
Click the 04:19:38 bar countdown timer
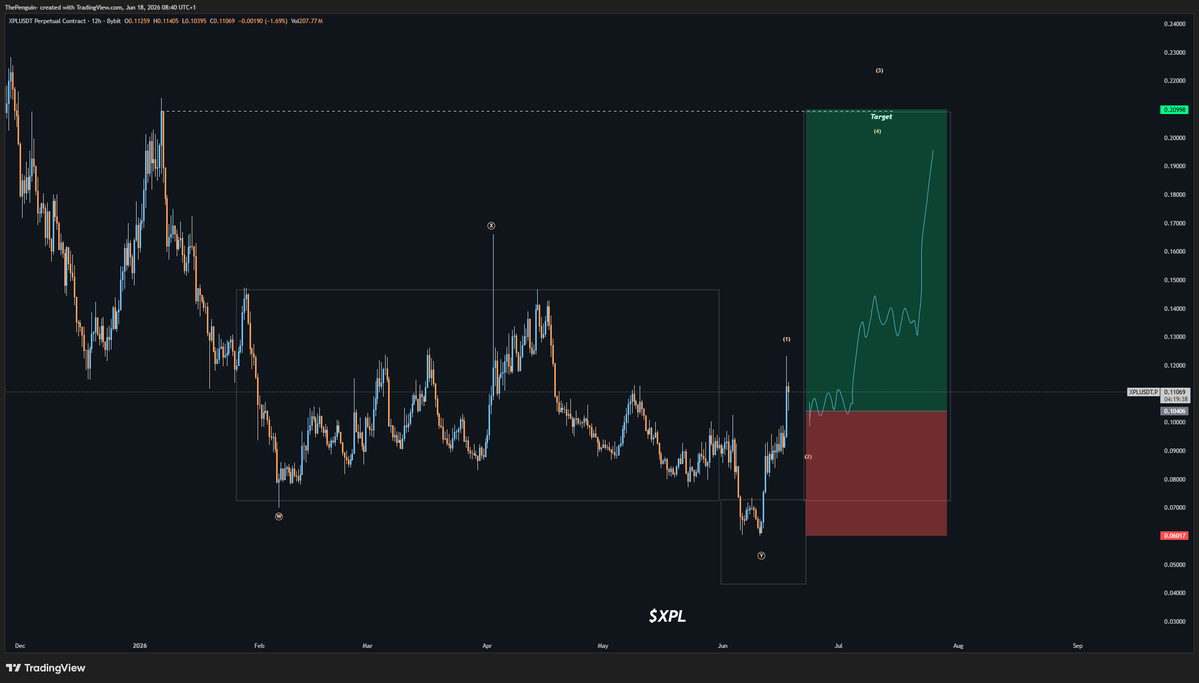[1175, 399]
